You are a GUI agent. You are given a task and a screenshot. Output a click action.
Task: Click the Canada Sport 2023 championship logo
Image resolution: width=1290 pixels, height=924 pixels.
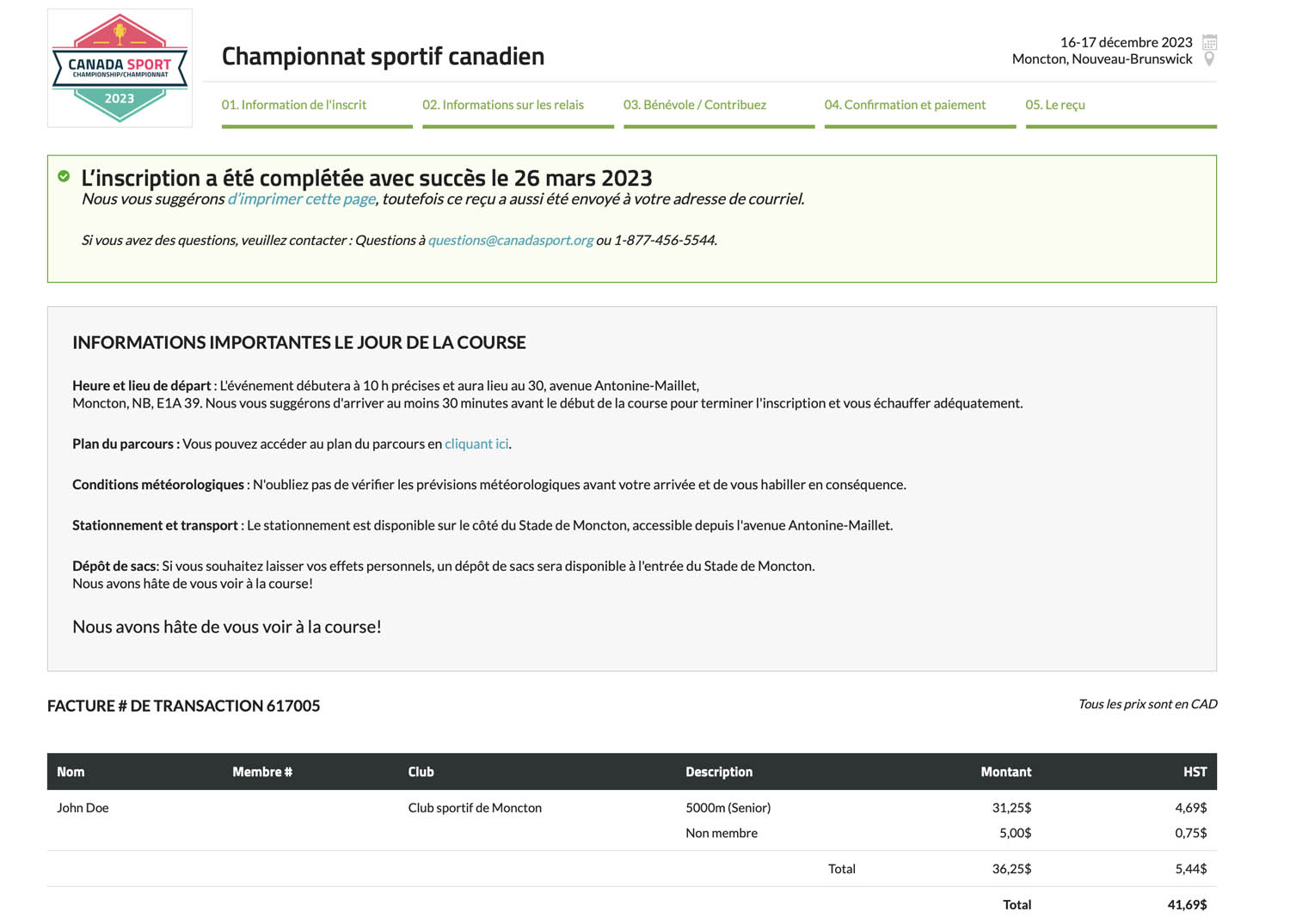(120, 68)
